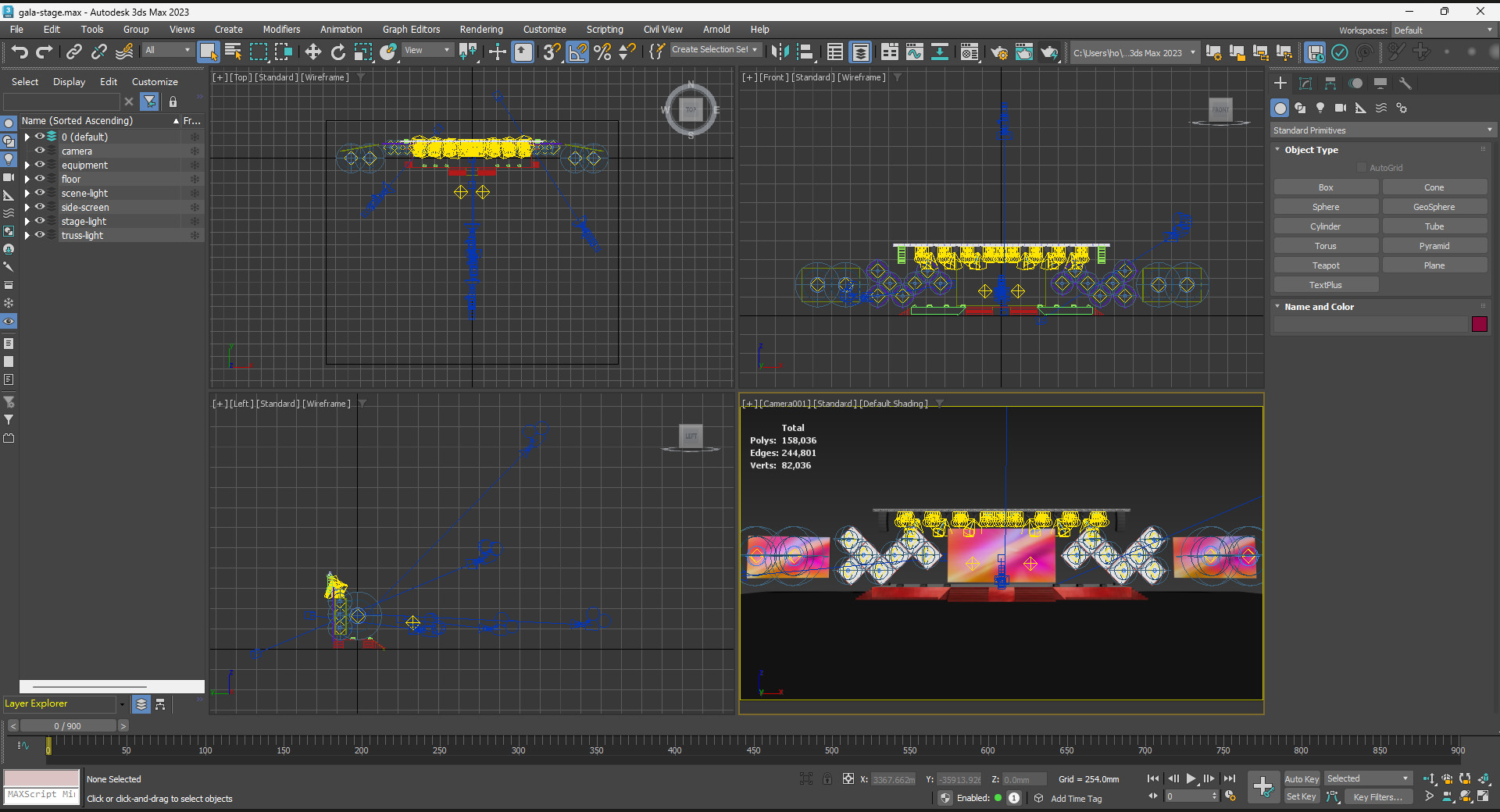This screenshot has width=1500, height=812.
Task: Click the object color swatch
Action: point(1479,324)
